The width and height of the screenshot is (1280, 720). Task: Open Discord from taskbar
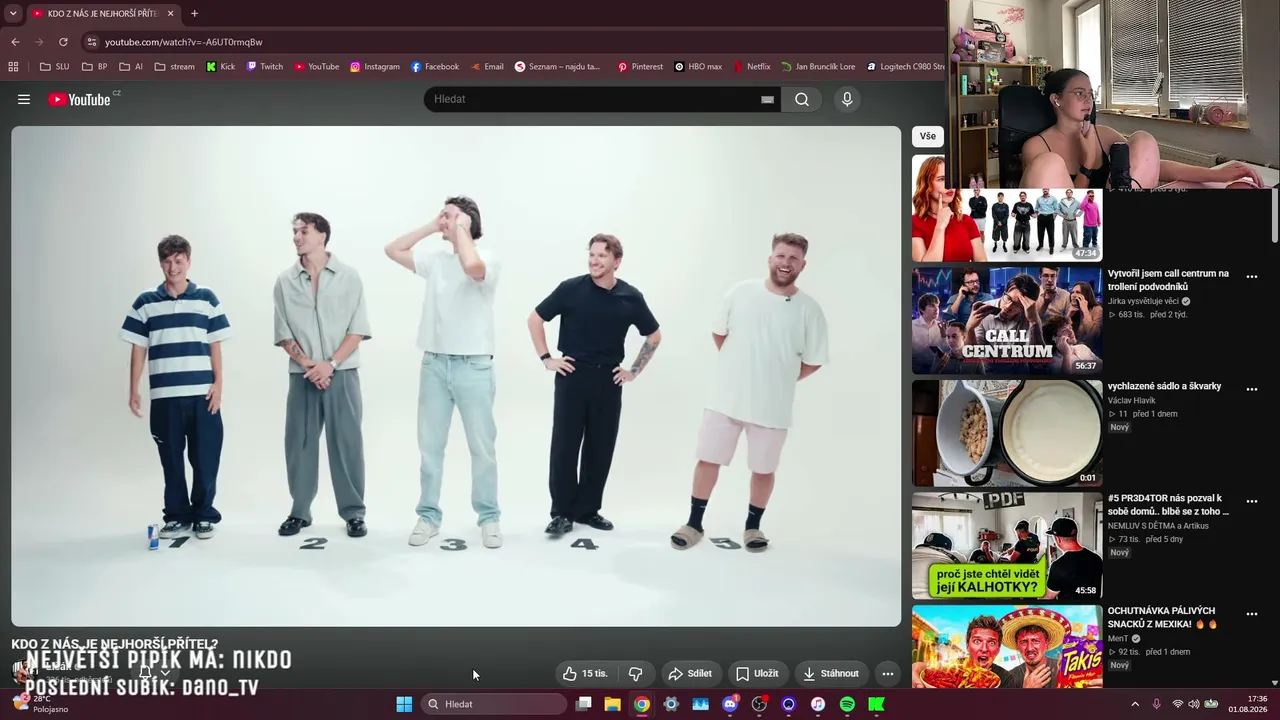pos(730,704)
